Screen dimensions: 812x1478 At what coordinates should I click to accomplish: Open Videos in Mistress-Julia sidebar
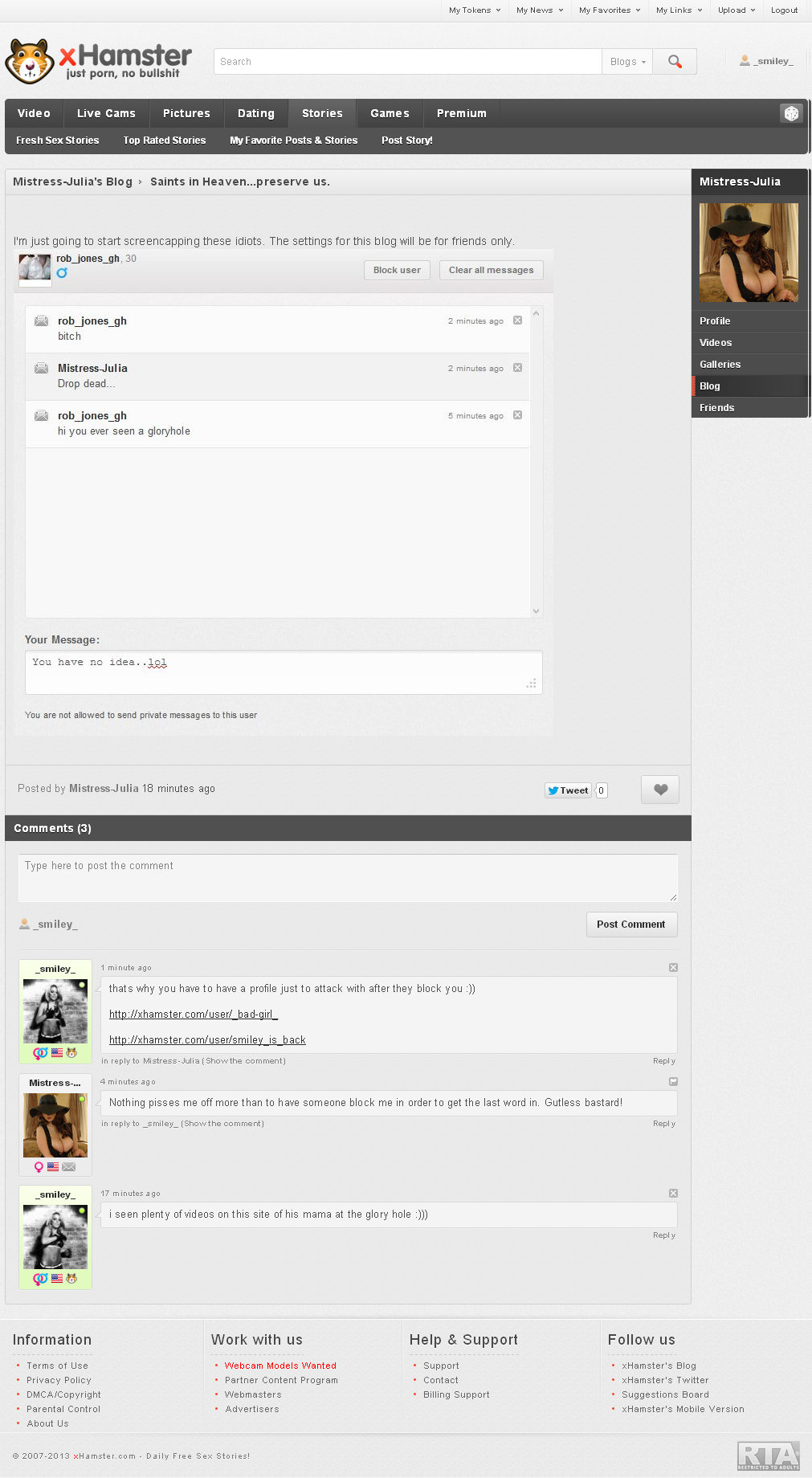749,343
